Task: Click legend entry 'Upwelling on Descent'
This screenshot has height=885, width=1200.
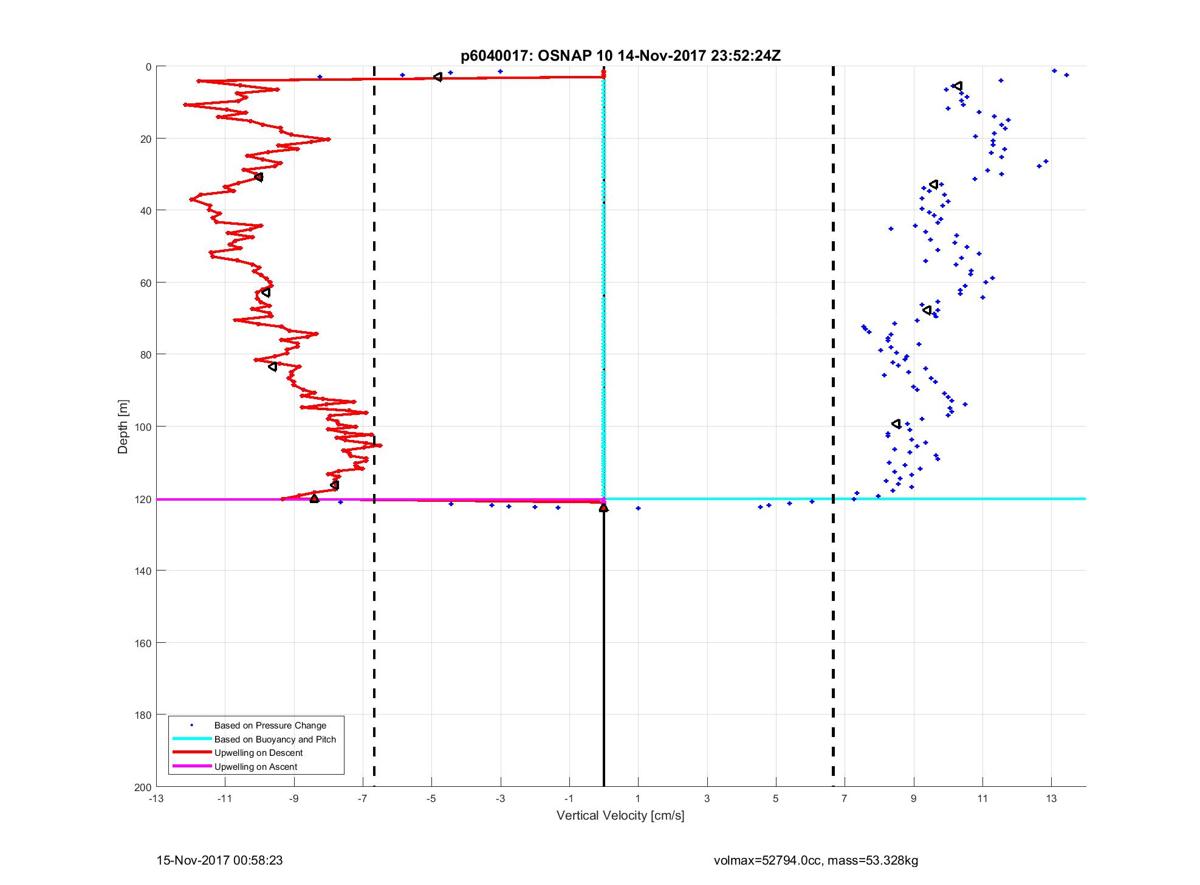Action: click(259, 752)
